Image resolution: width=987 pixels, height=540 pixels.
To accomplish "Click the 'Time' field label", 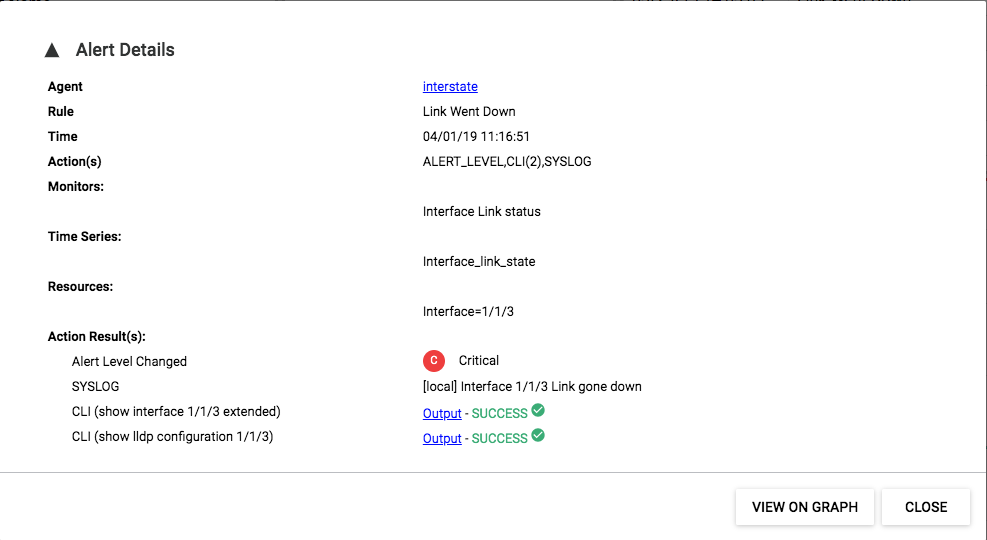I will [x=62, y=137].
